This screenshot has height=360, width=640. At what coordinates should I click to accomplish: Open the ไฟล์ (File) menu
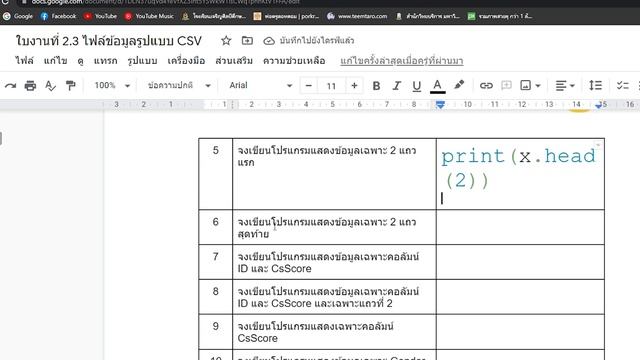point(24,61)
